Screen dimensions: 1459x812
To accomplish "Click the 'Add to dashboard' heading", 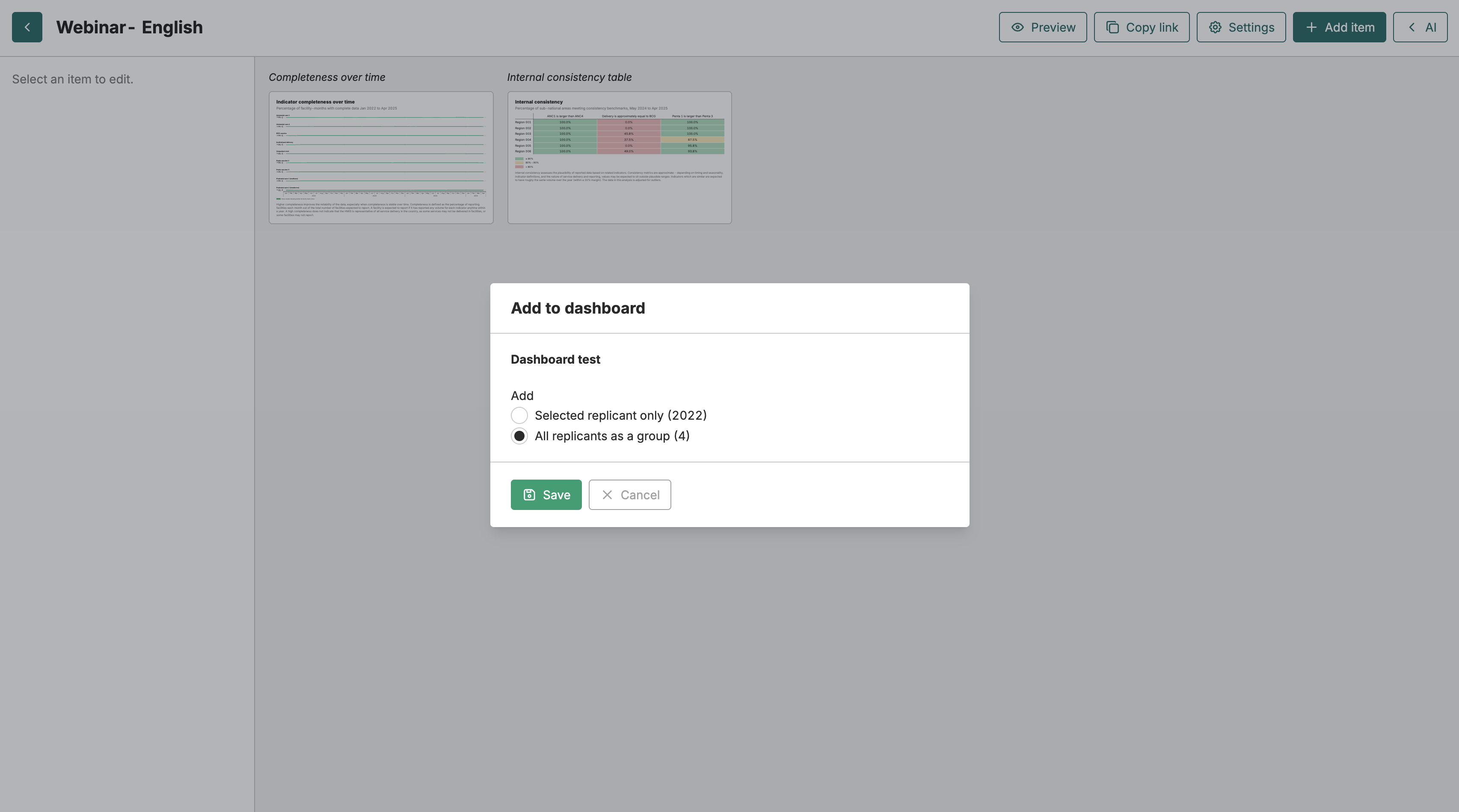I will (x=578, y=308).
